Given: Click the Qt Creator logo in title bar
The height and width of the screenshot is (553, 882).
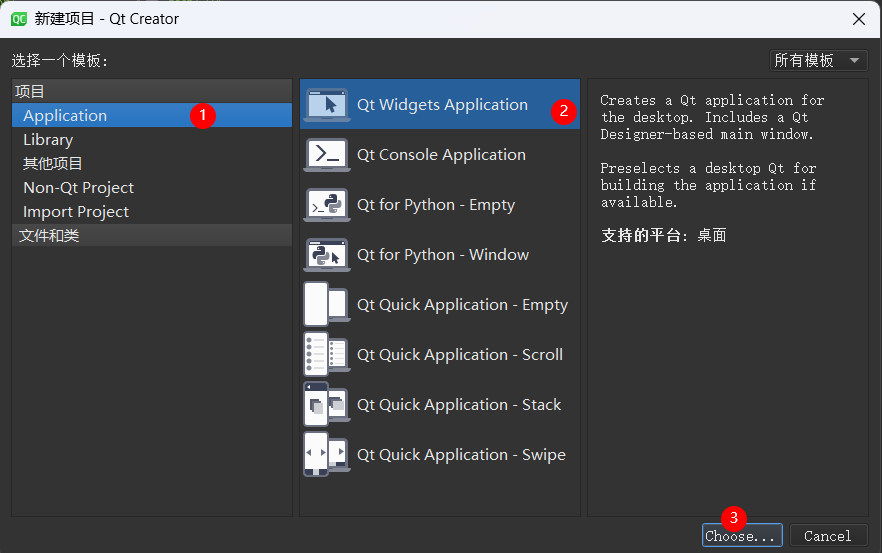Looking at the screenshot, I should coord(18,19).
